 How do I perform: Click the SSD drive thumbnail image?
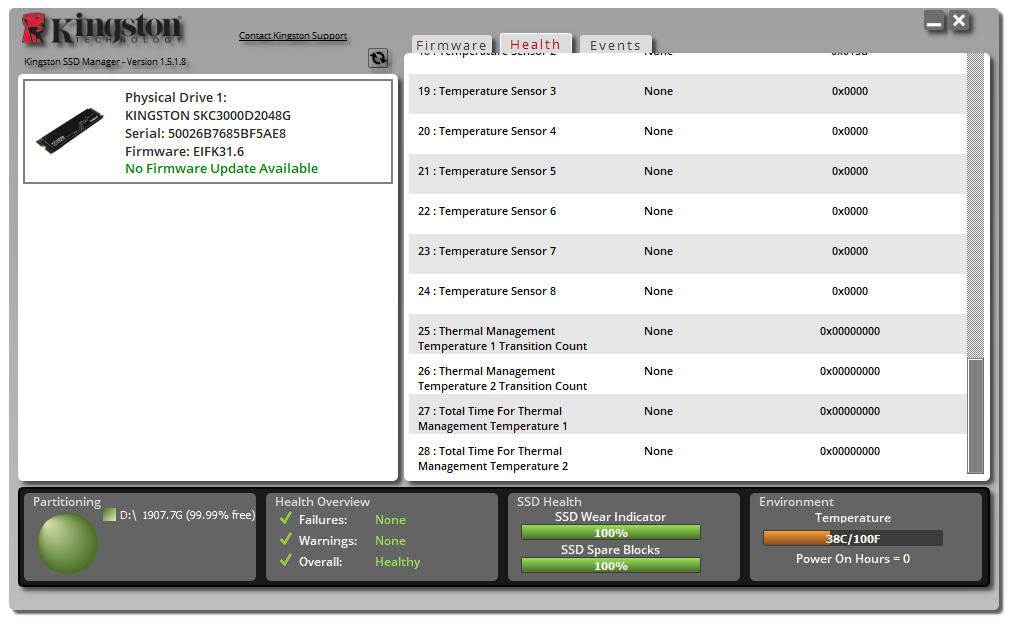coord(70,131)
